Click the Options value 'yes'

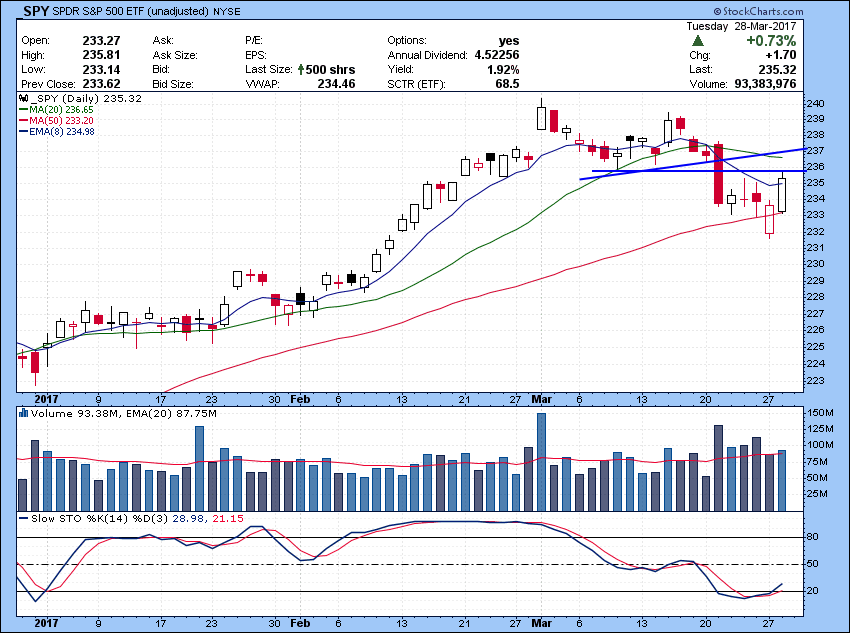point(509,41)
